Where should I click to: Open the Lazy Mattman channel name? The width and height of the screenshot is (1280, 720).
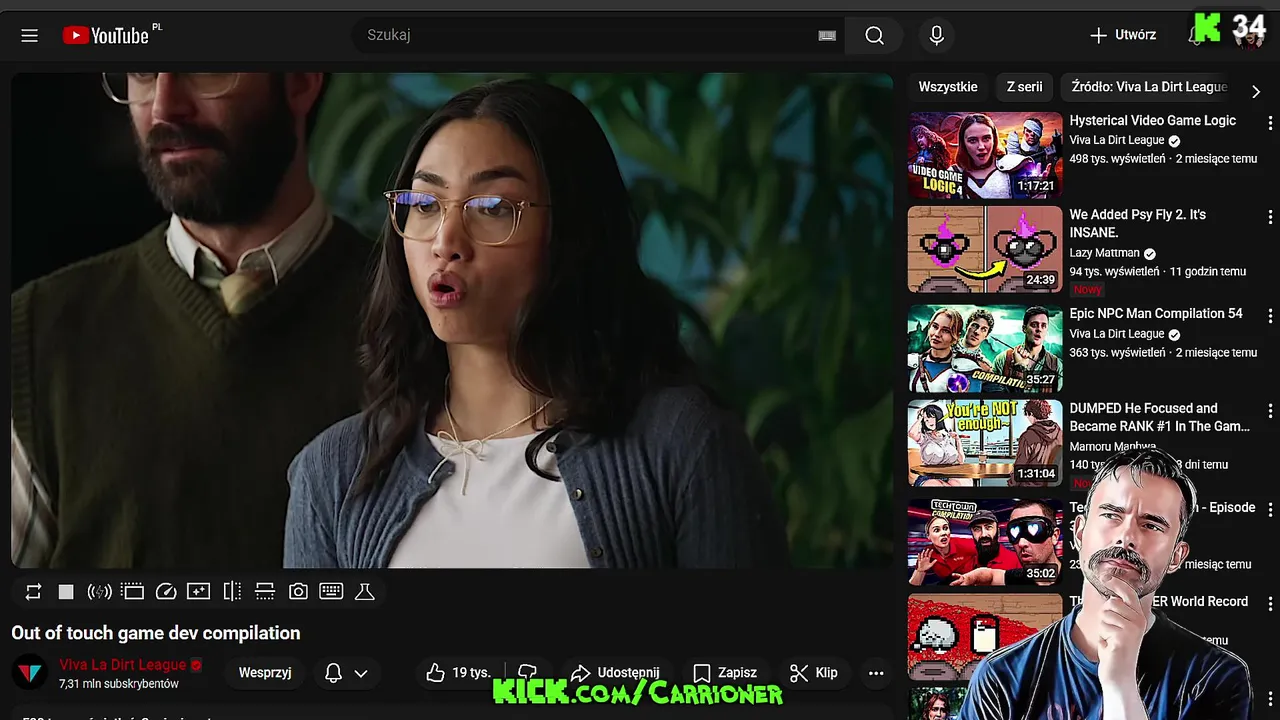click(1105, 253)
